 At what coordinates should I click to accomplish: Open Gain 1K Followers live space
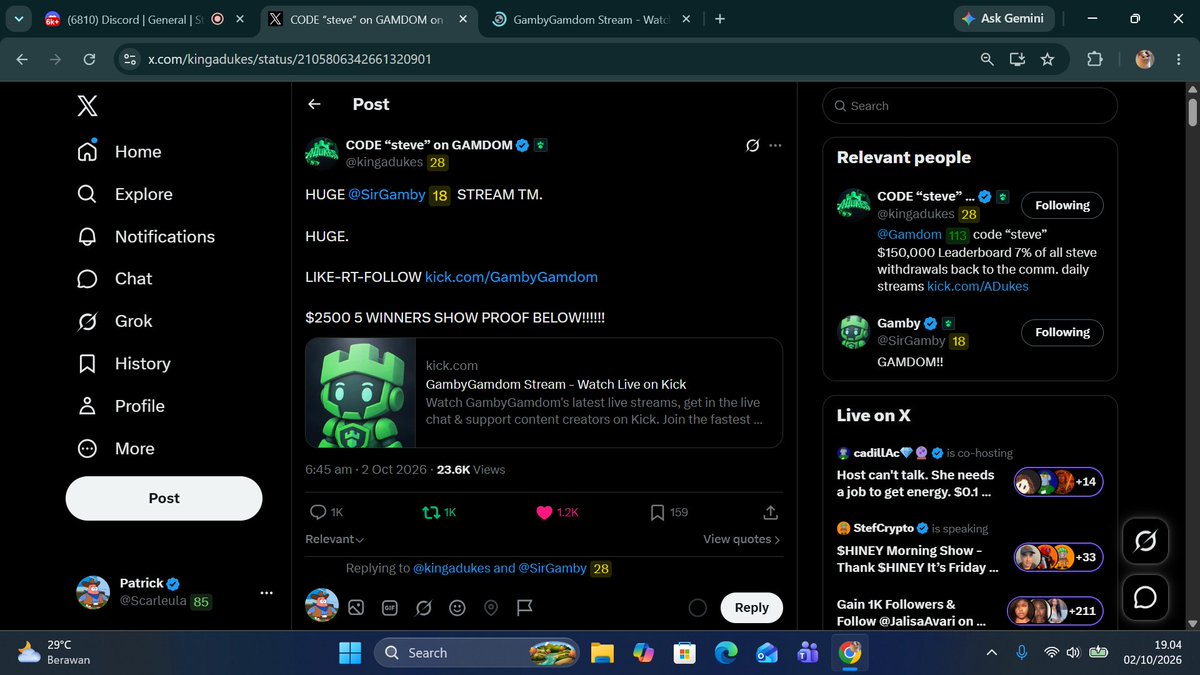point(970,612)
